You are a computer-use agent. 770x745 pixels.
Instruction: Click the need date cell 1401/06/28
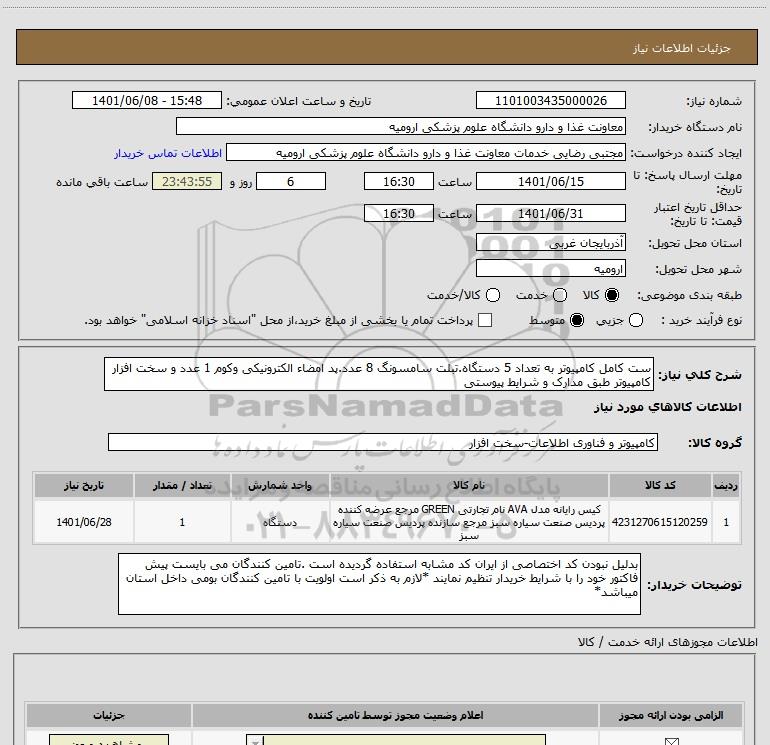pos(84,522)
